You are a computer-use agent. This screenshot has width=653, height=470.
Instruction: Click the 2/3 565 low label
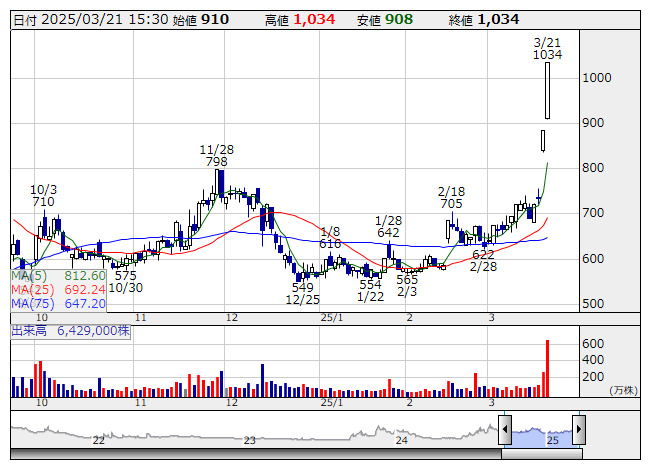(407, 286)
